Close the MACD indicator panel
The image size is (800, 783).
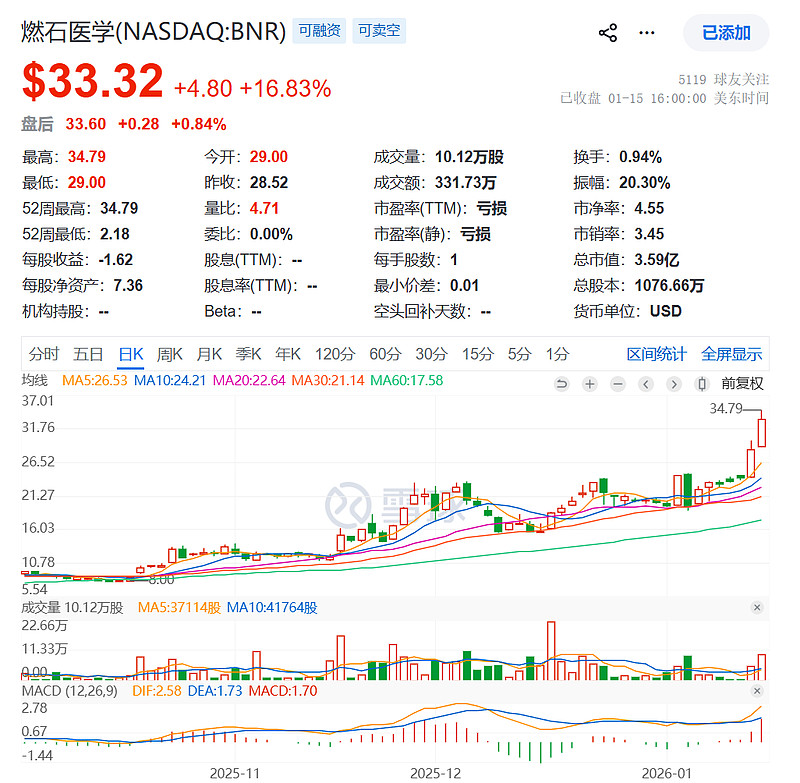(757, 691)
